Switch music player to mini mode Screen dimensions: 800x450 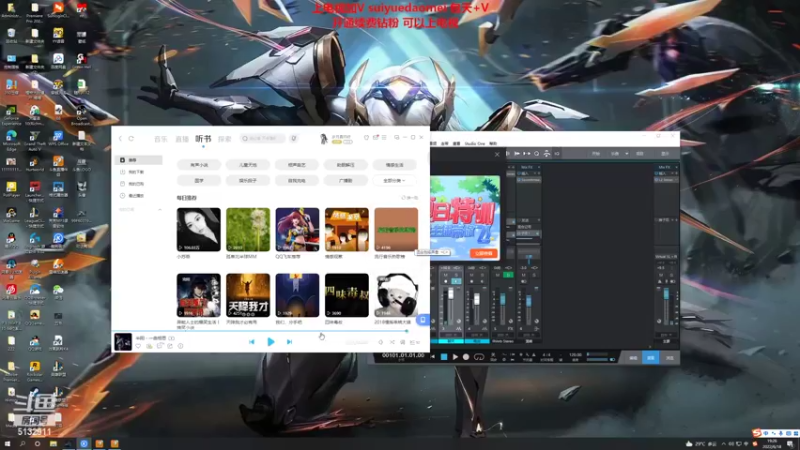click(x=396, y=138)
